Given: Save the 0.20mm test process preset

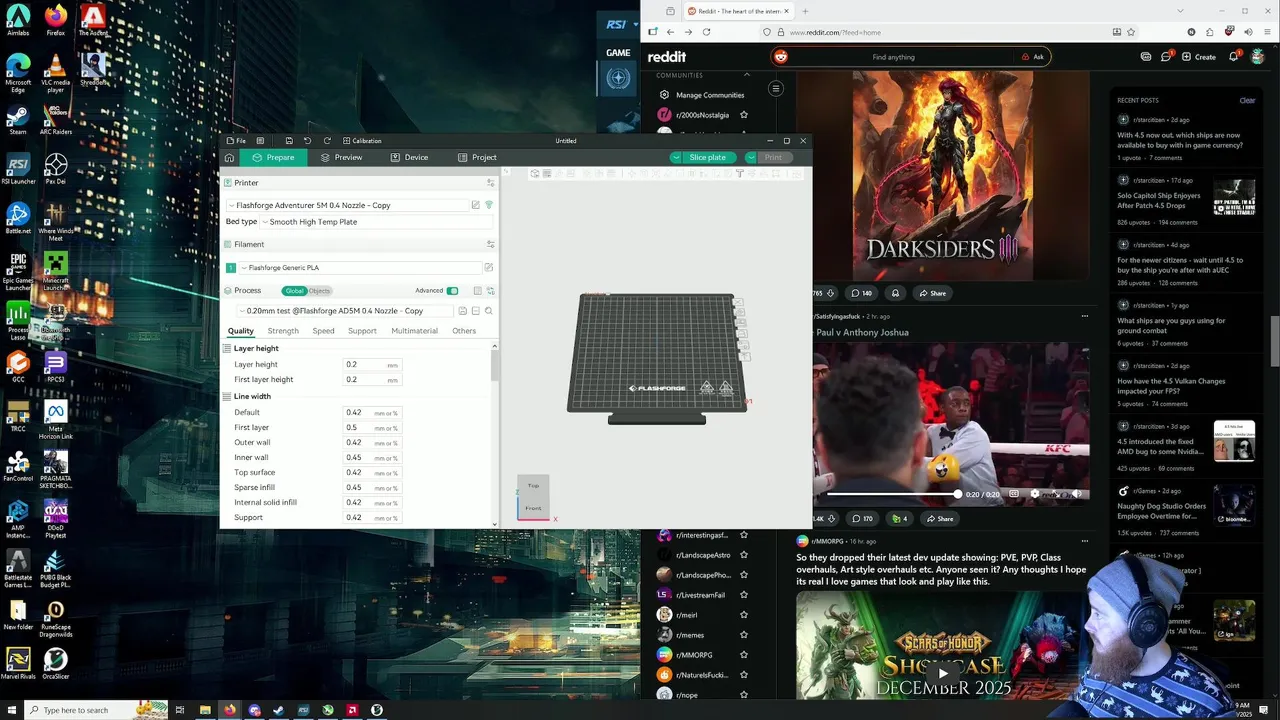Looking at the screenshot, I should [462, 311].
